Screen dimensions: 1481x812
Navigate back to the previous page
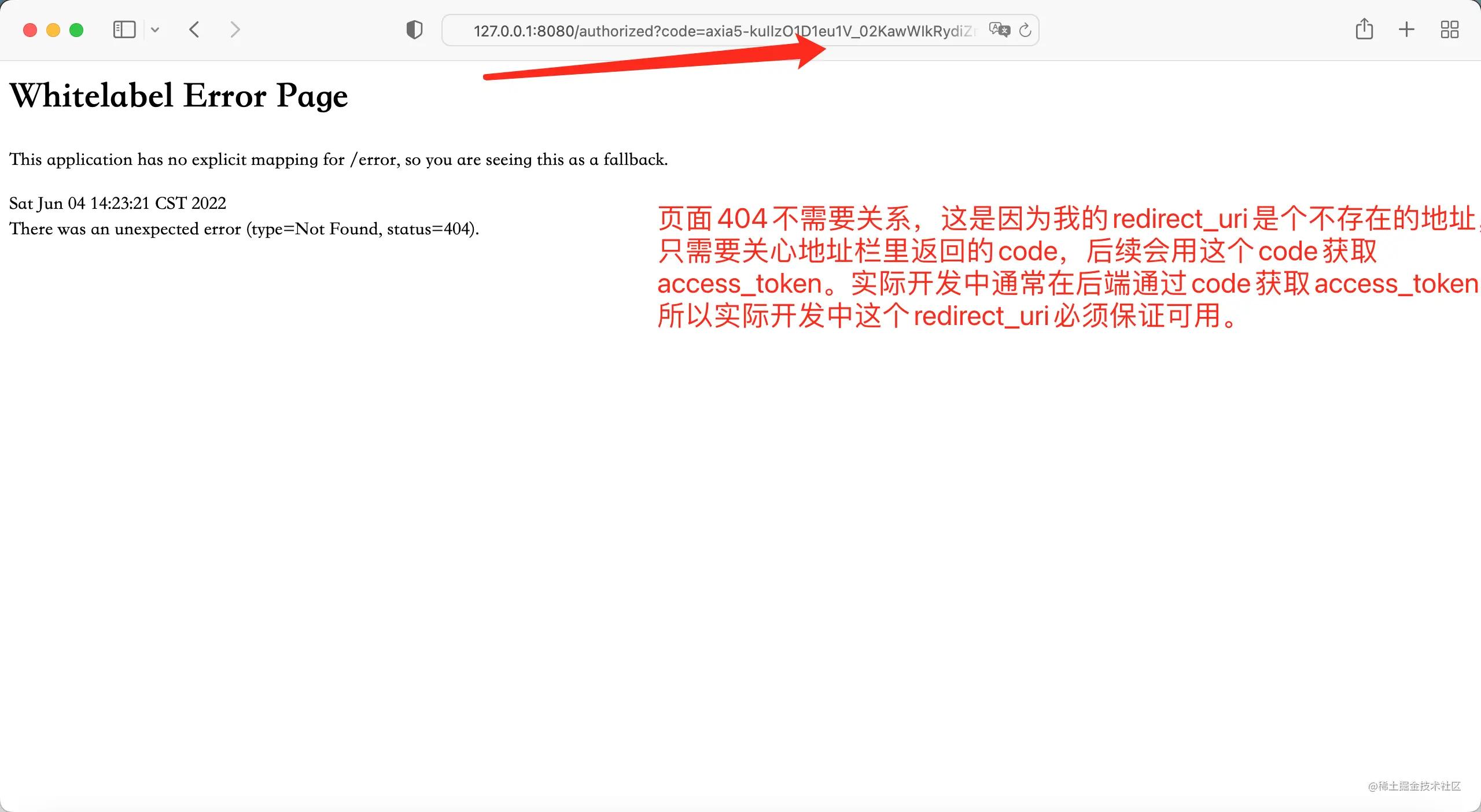[194, 29]
